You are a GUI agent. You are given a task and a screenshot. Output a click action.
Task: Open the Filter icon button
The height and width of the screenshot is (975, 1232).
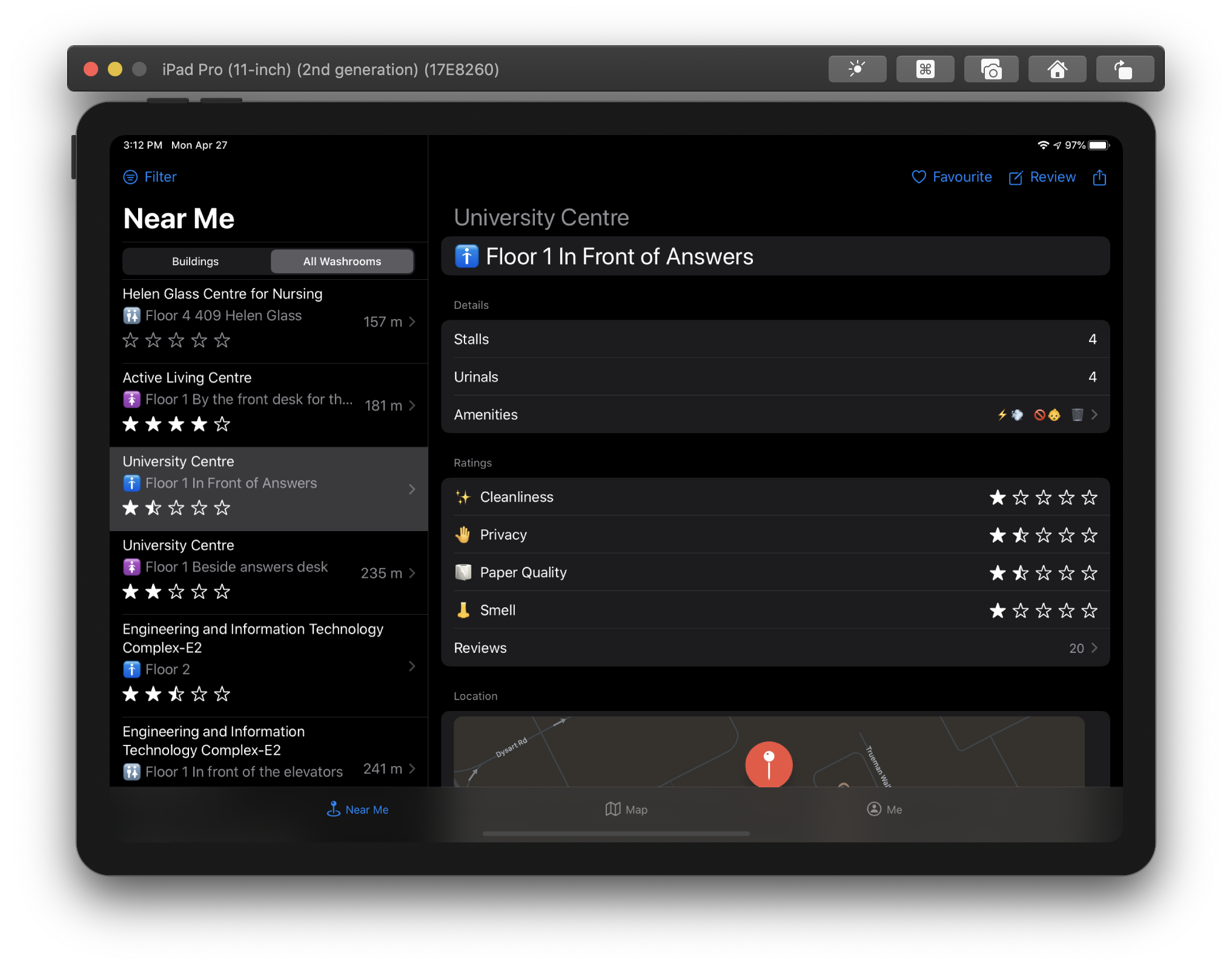coord(130,177)
